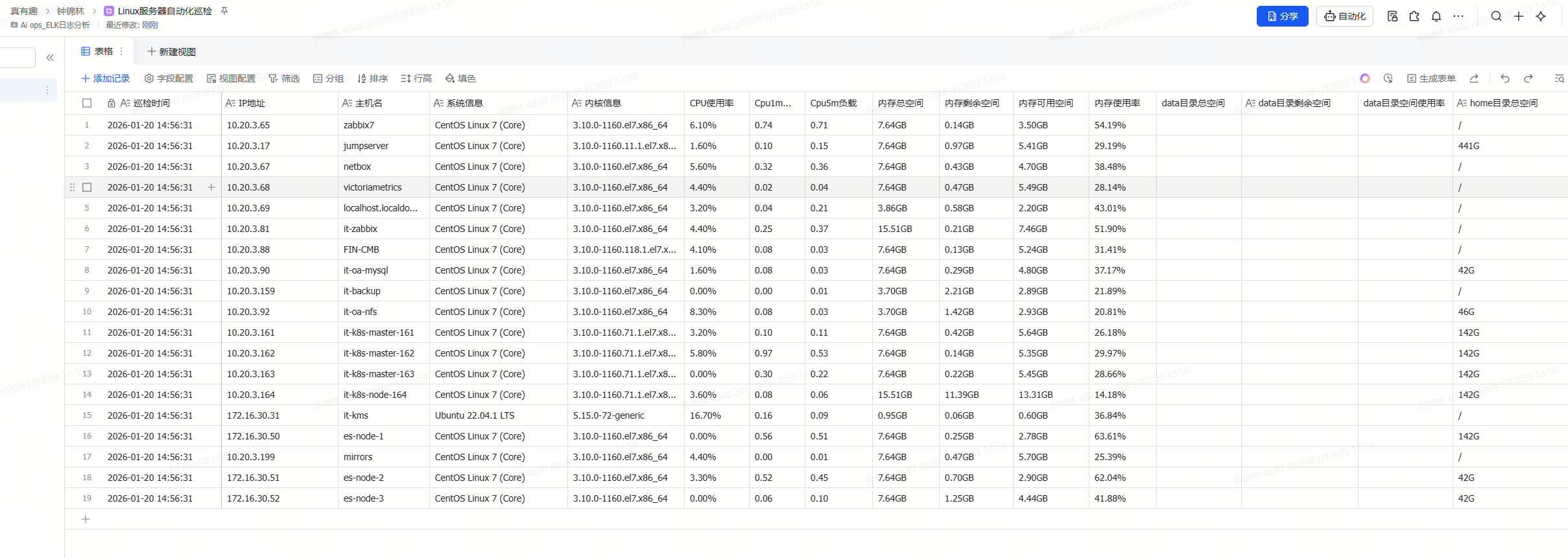1568x558 pixels.
Task: Open the search magnifier in top bar
Action: [x=1496, y=16]
